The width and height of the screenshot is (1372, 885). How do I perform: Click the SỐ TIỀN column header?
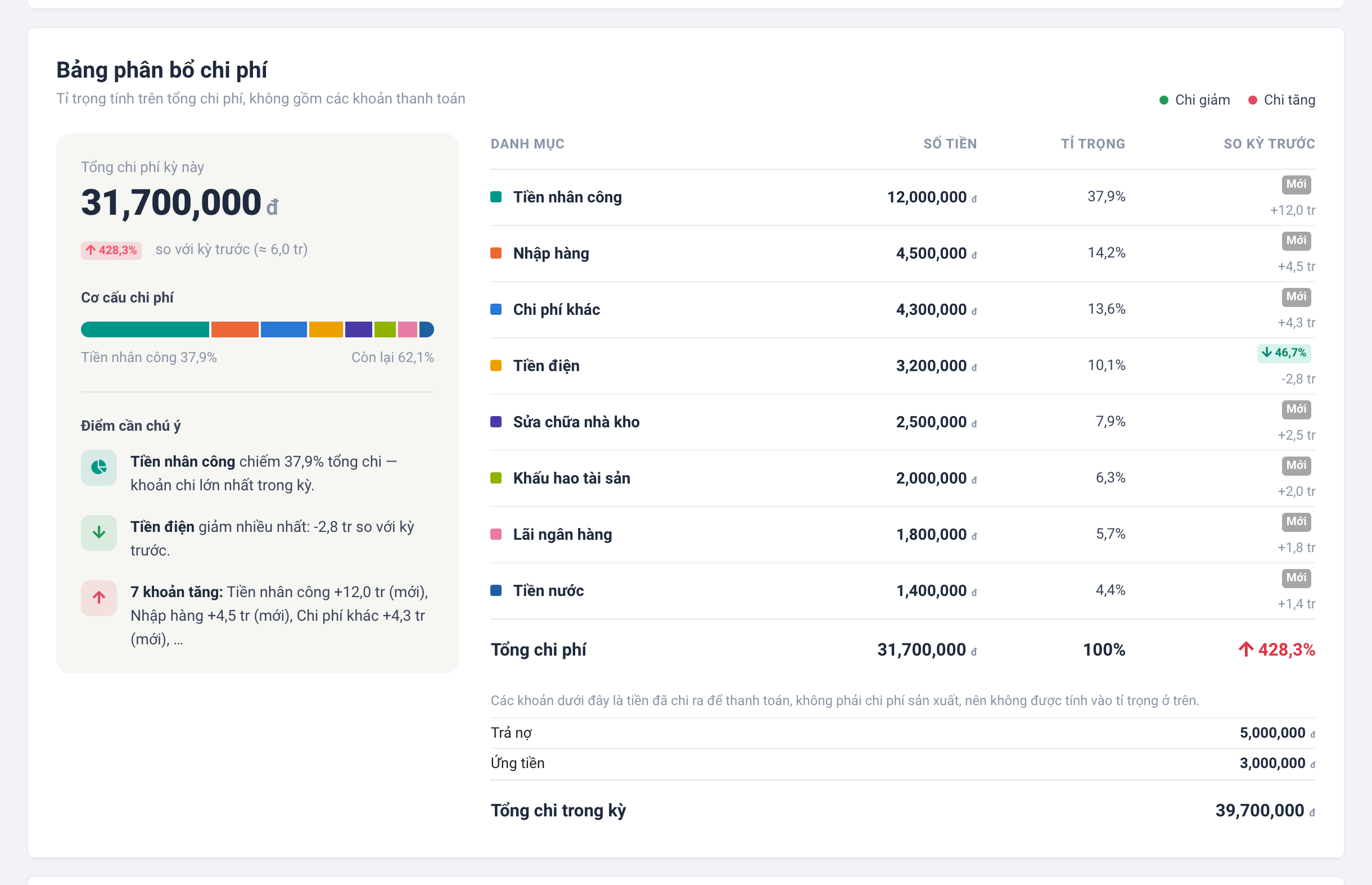[950, 144]
